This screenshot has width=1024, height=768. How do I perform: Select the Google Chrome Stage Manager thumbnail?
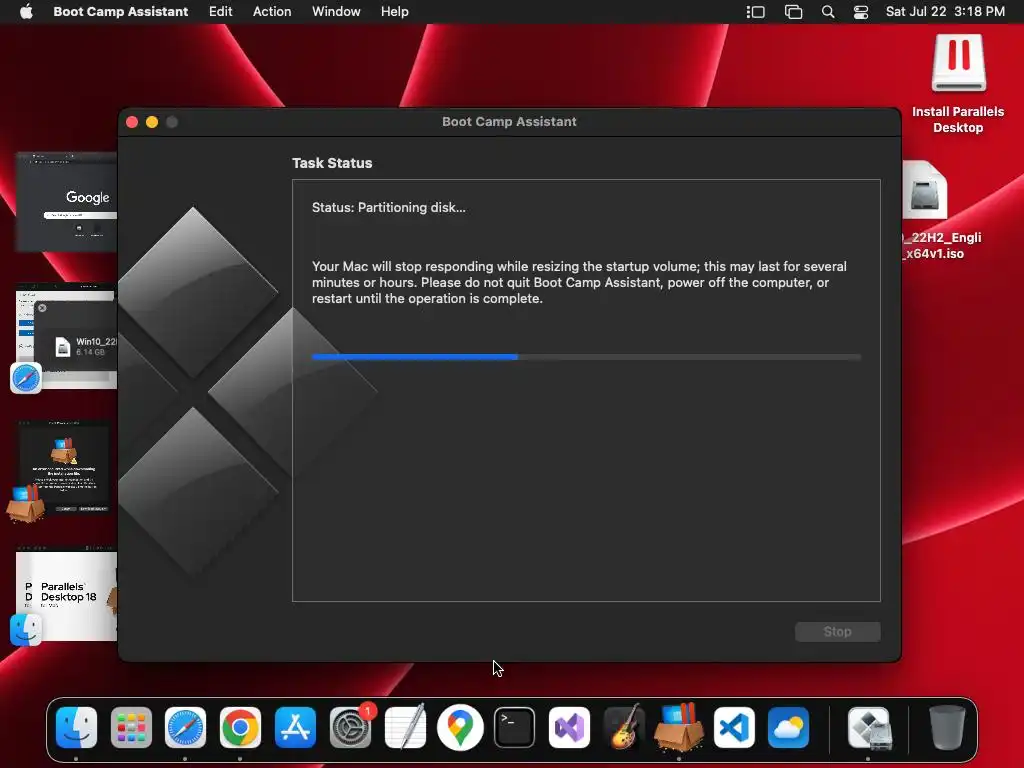(66, 201)
